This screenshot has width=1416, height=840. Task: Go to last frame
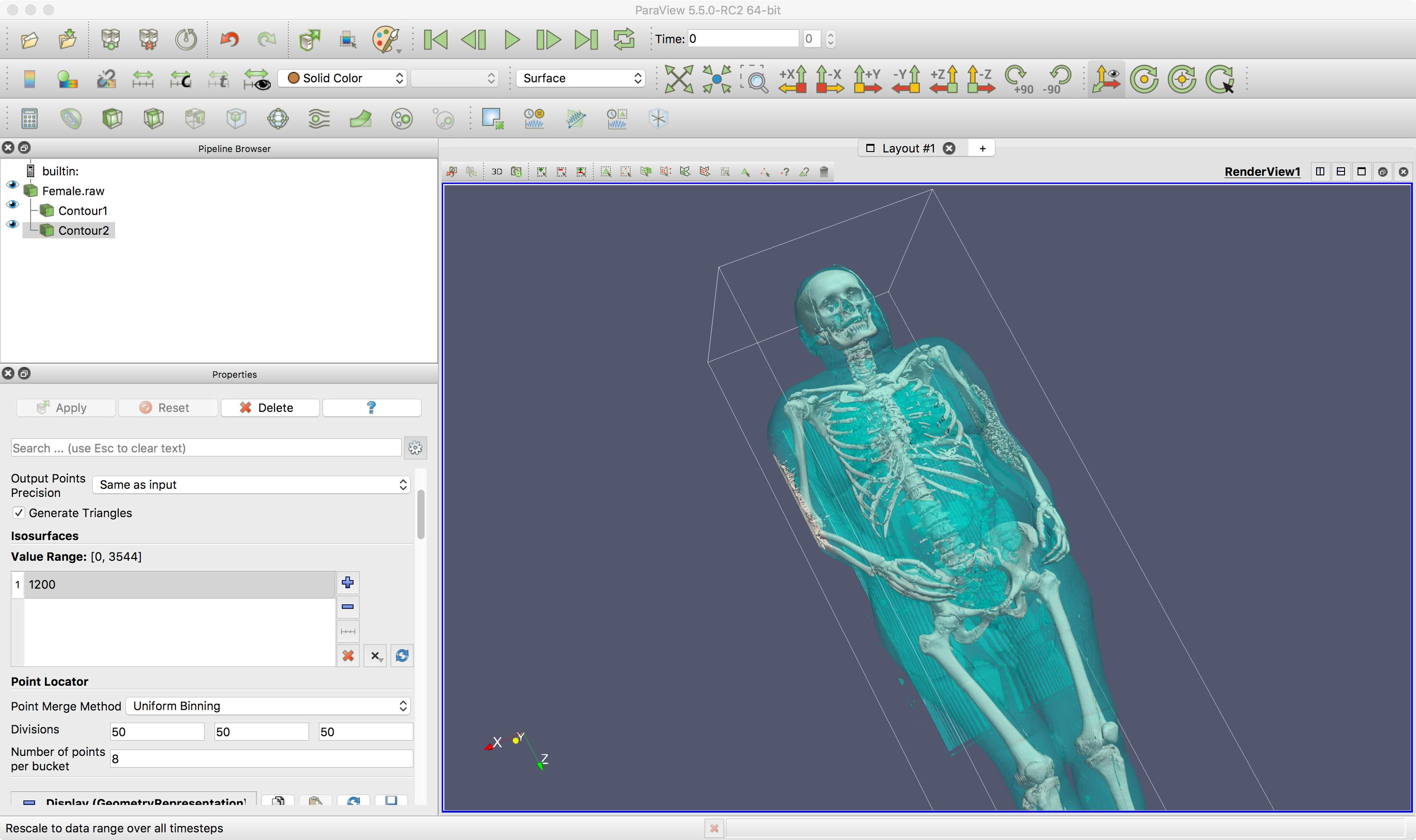click(586, 40)
